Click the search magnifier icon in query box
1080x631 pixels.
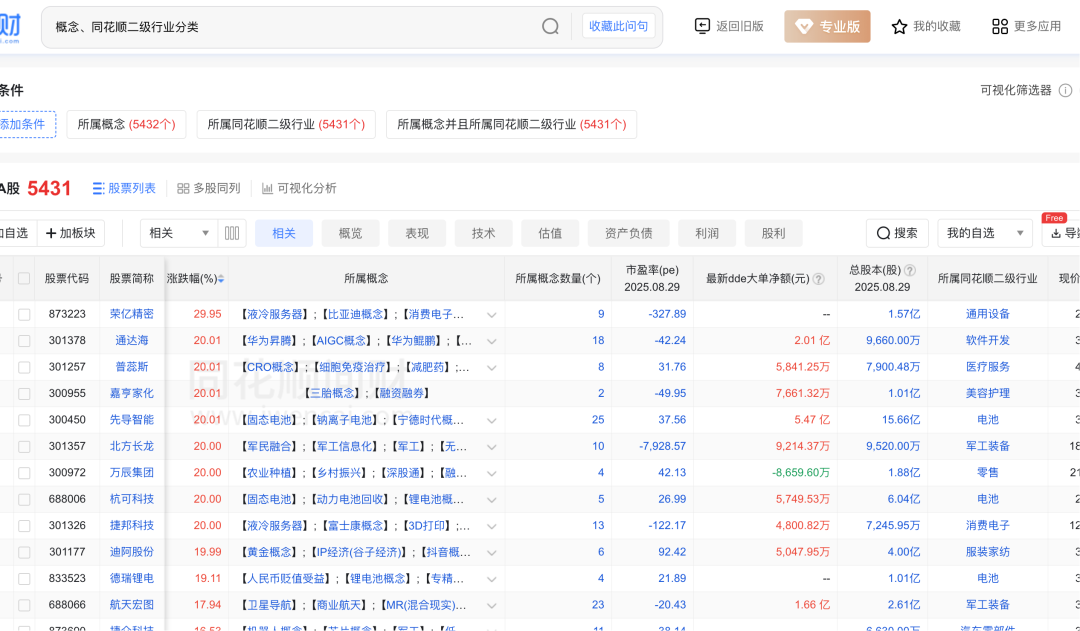[550, 27]
